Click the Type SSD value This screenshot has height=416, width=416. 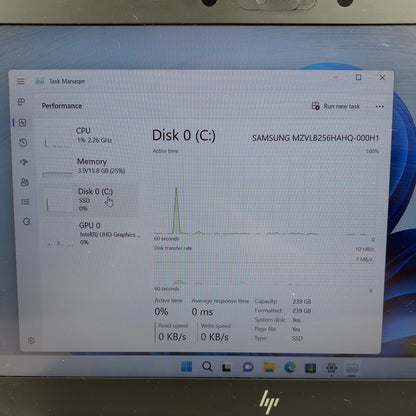point(297,338)
